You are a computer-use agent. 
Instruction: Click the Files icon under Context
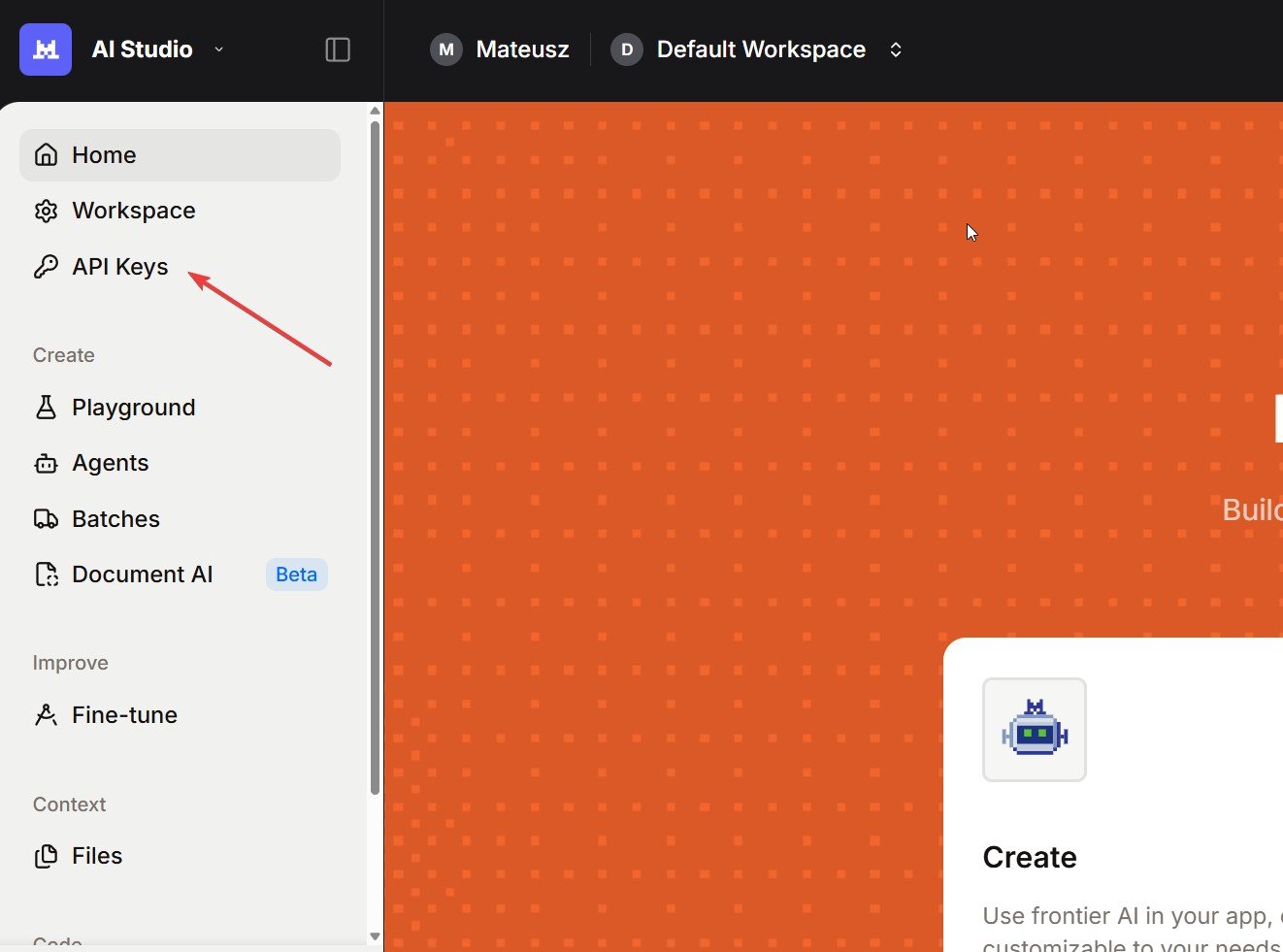click(46, 856)
